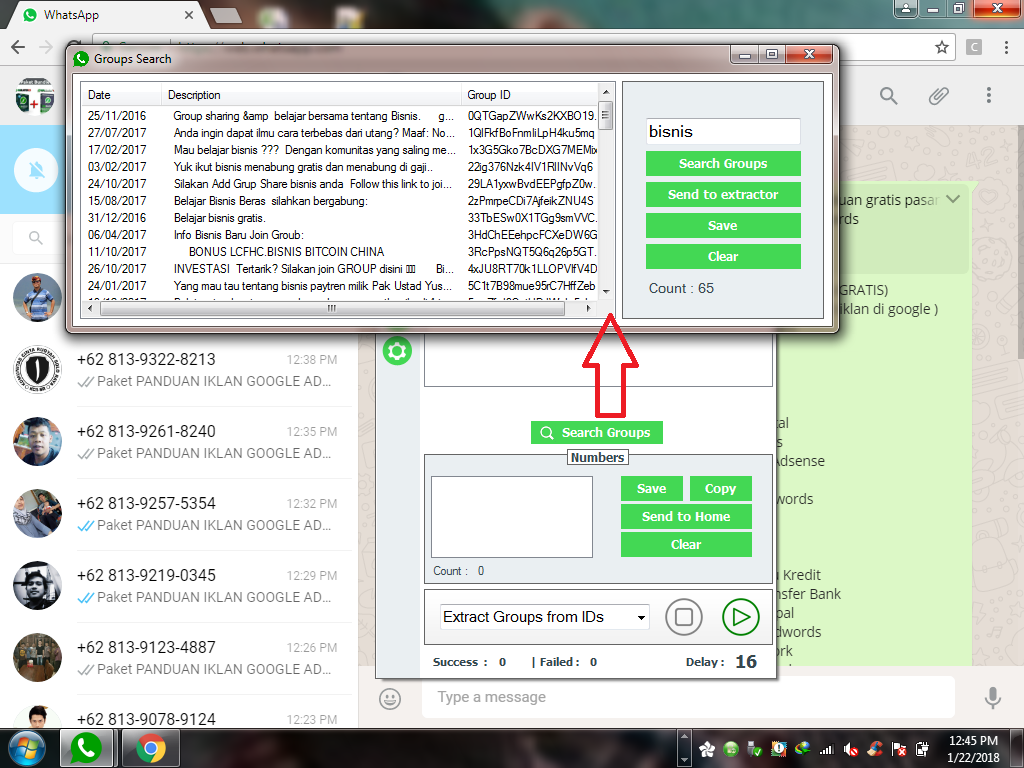The height and width of the screenshot is (768, 1024).
Task: Click the Numbers list text box
Action: pos(512,517)
